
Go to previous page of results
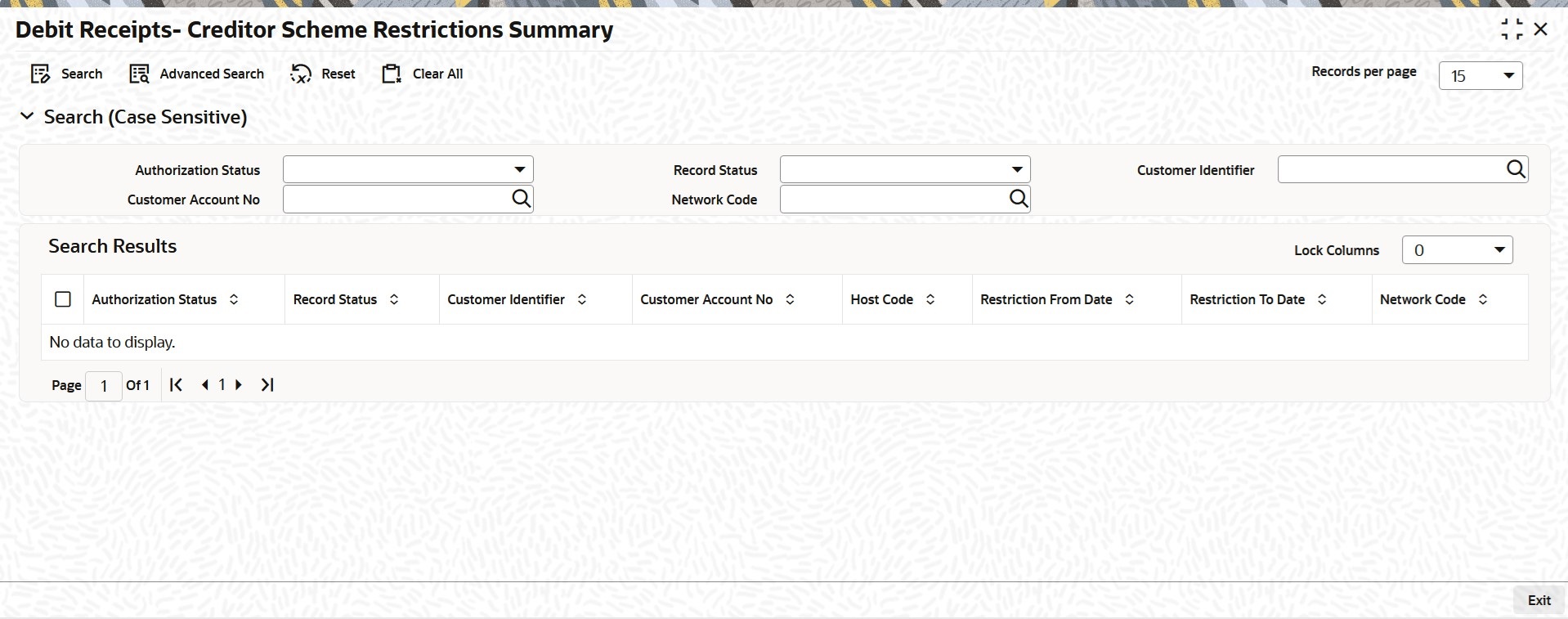(204, 384)
